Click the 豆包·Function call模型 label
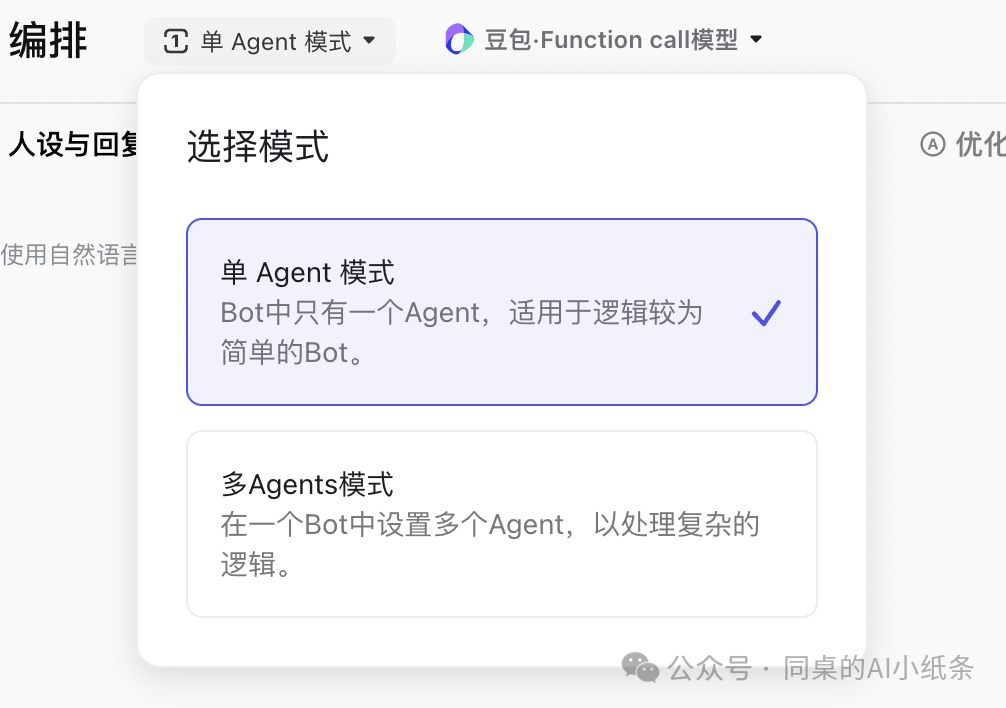The height and width of the screenshot is (708, 1006). point(605,40)
